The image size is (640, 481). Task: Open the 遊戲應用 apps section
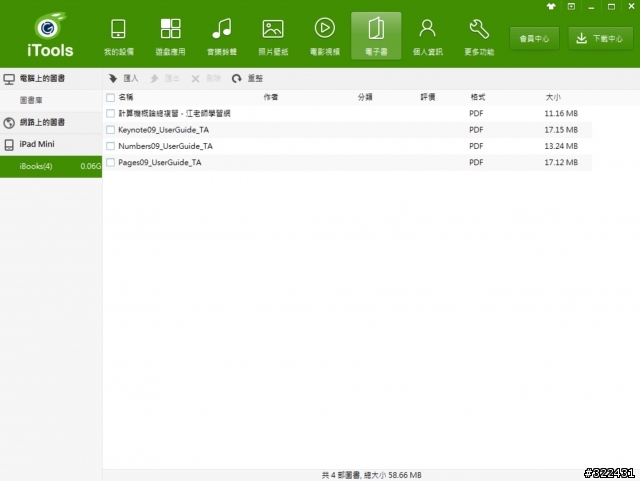coord(170,37)
